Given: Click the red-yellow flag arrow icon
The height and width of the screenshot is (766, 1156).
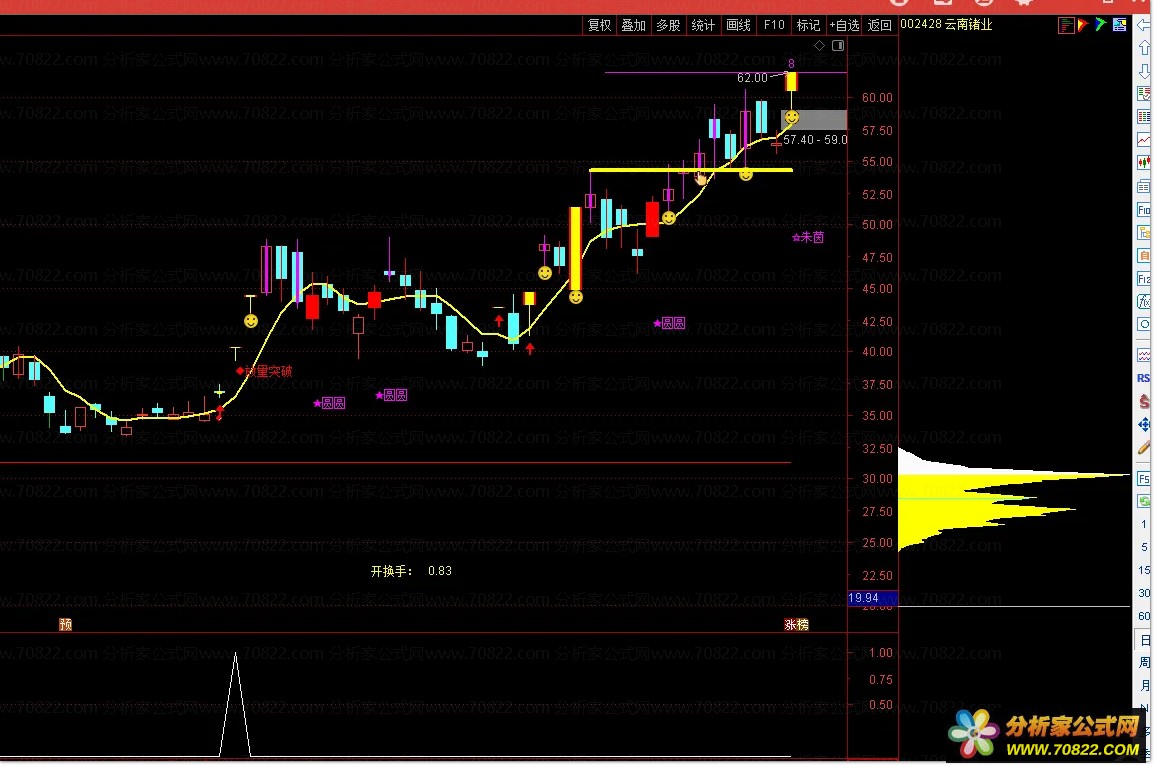Looking at the screenshot, I should (x=1083, y=24).
